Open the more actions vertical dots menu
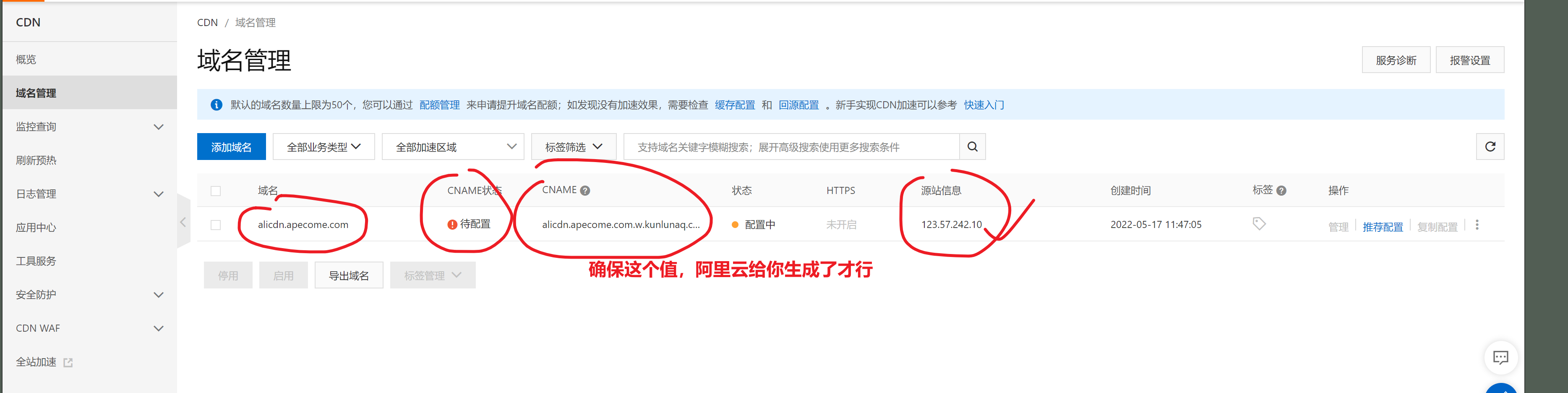The width and height of the screenshot is (1568, 393). (x=1477, y=225)
